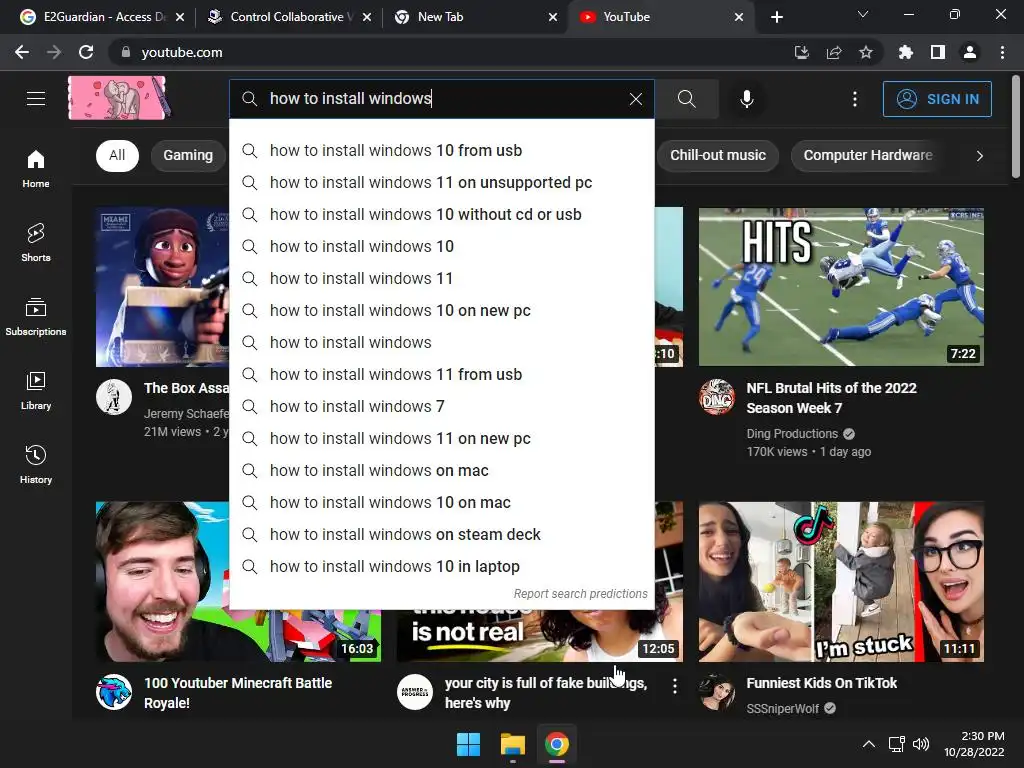Viewport: 1024px width, 768px height.
Task: Open Ding Productions channel name
Action: pos(792,434)
